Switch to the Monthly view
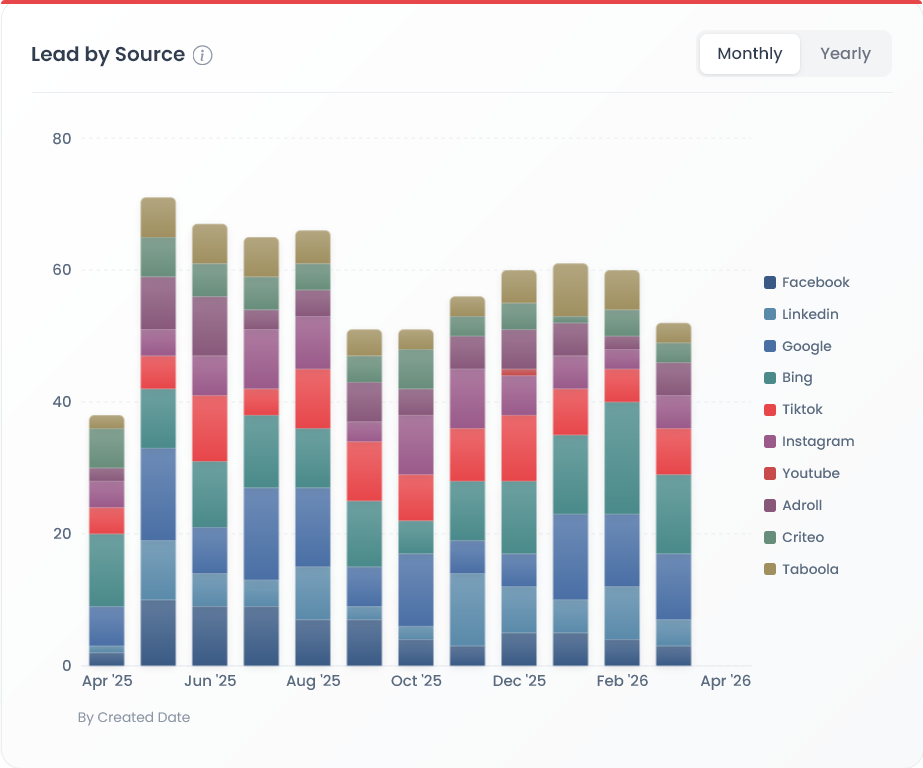923x768 pixels. click(x=749, y=53)
